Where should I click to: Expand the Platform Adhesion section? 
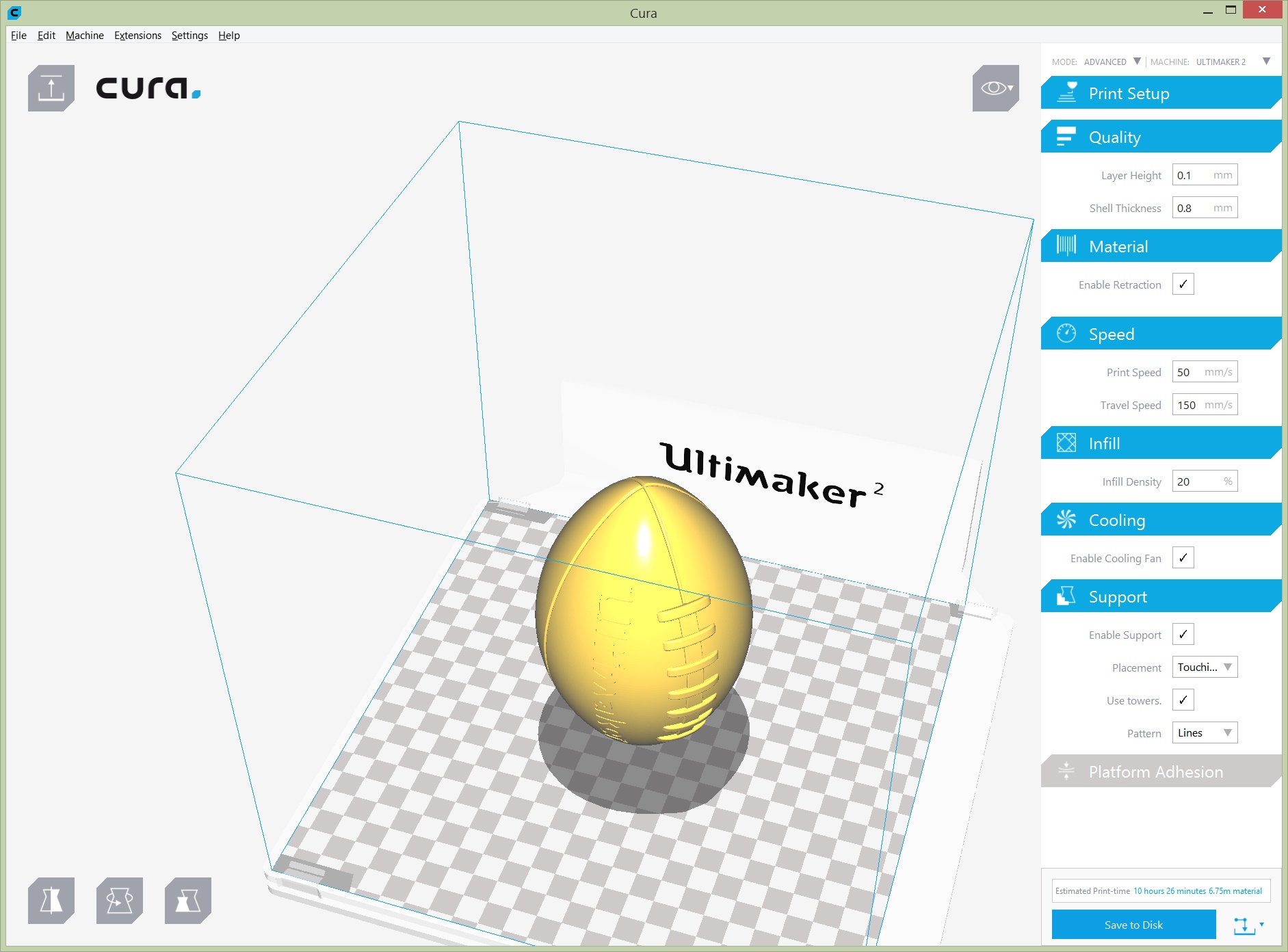pos(1161,771)
